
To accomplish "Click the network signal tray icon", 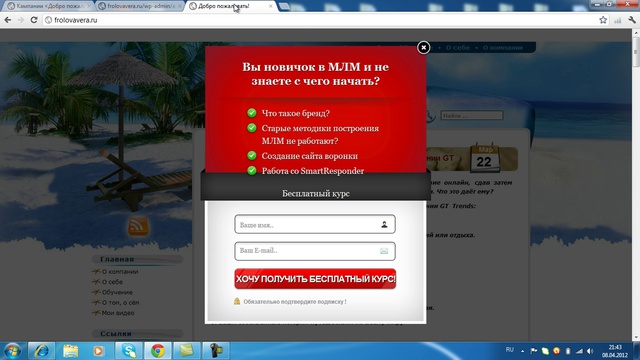I will click(x=579, y=351).
